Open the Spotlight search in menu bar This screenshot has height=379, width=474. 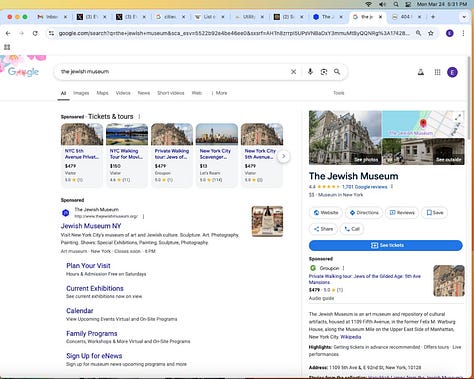[x=396, y=4]
